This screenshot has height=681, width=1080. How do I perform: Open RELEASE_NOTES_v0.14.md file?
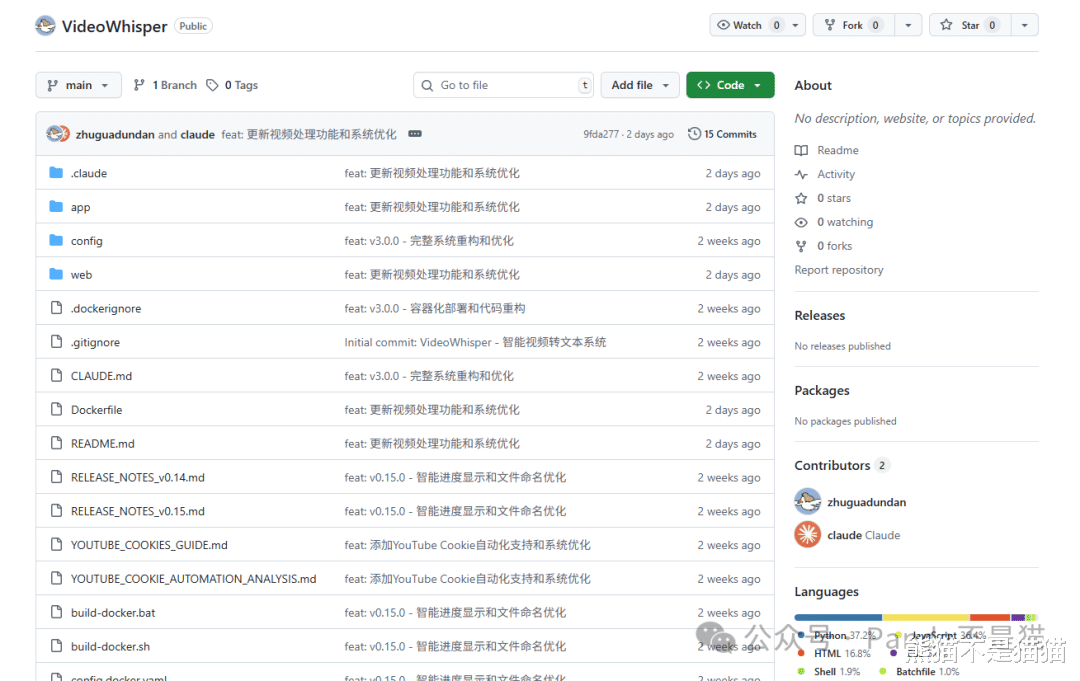click(138, 477)
